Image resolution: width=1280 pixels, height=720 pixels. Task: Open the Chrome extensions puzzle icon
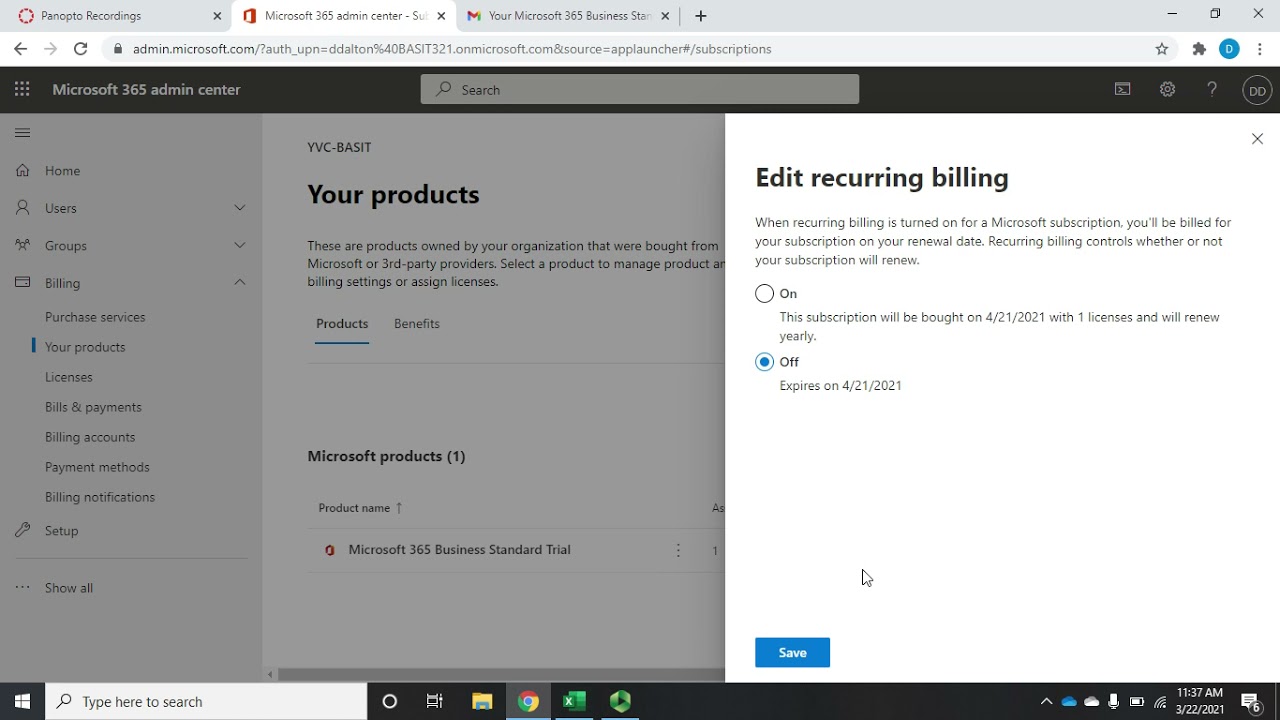coord(1199,48)
